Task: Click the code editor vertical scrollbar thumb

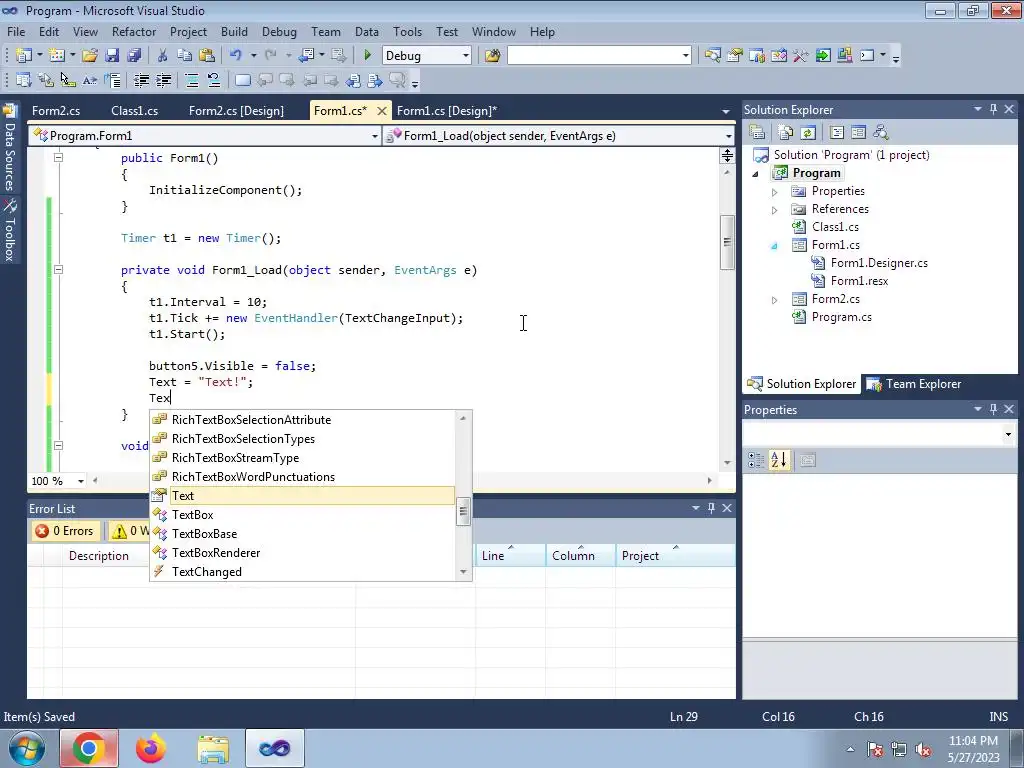Action: click(727, 242)
